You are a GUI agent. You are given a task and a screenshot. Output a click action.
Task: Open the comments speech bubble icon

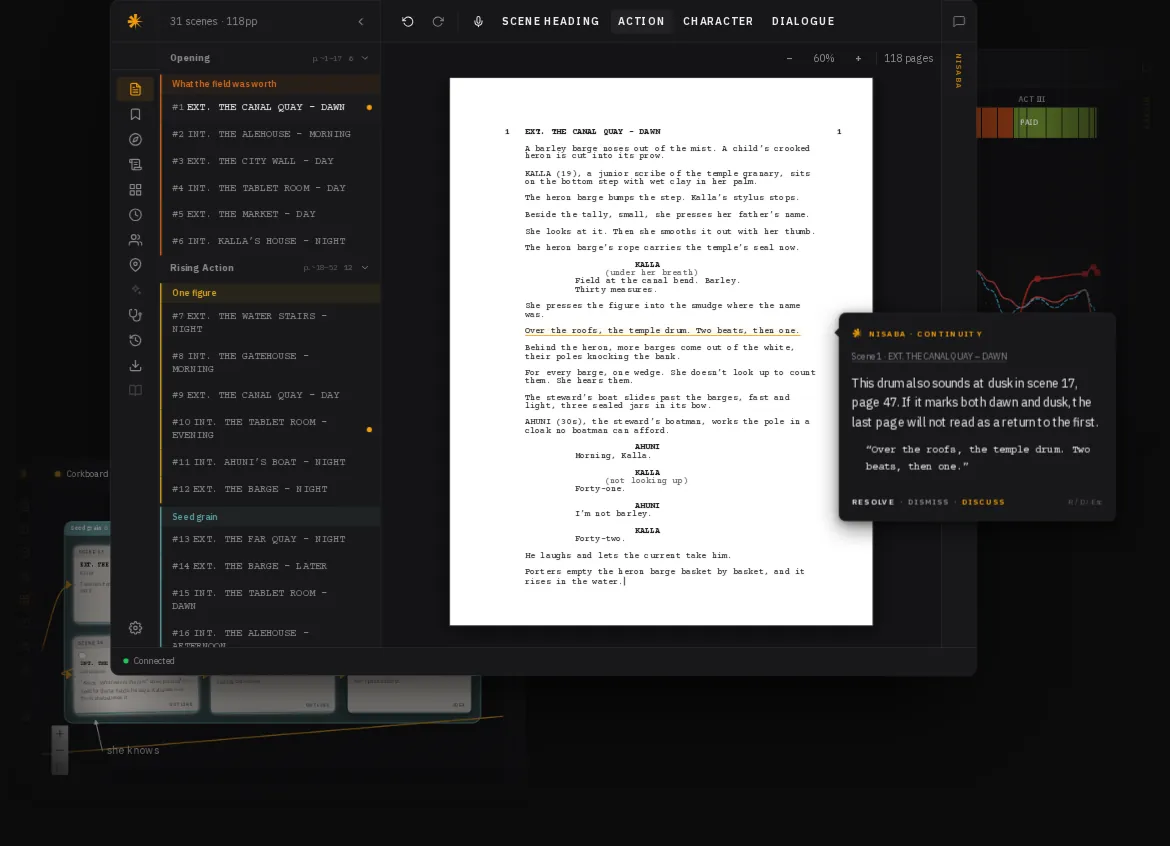959,21
